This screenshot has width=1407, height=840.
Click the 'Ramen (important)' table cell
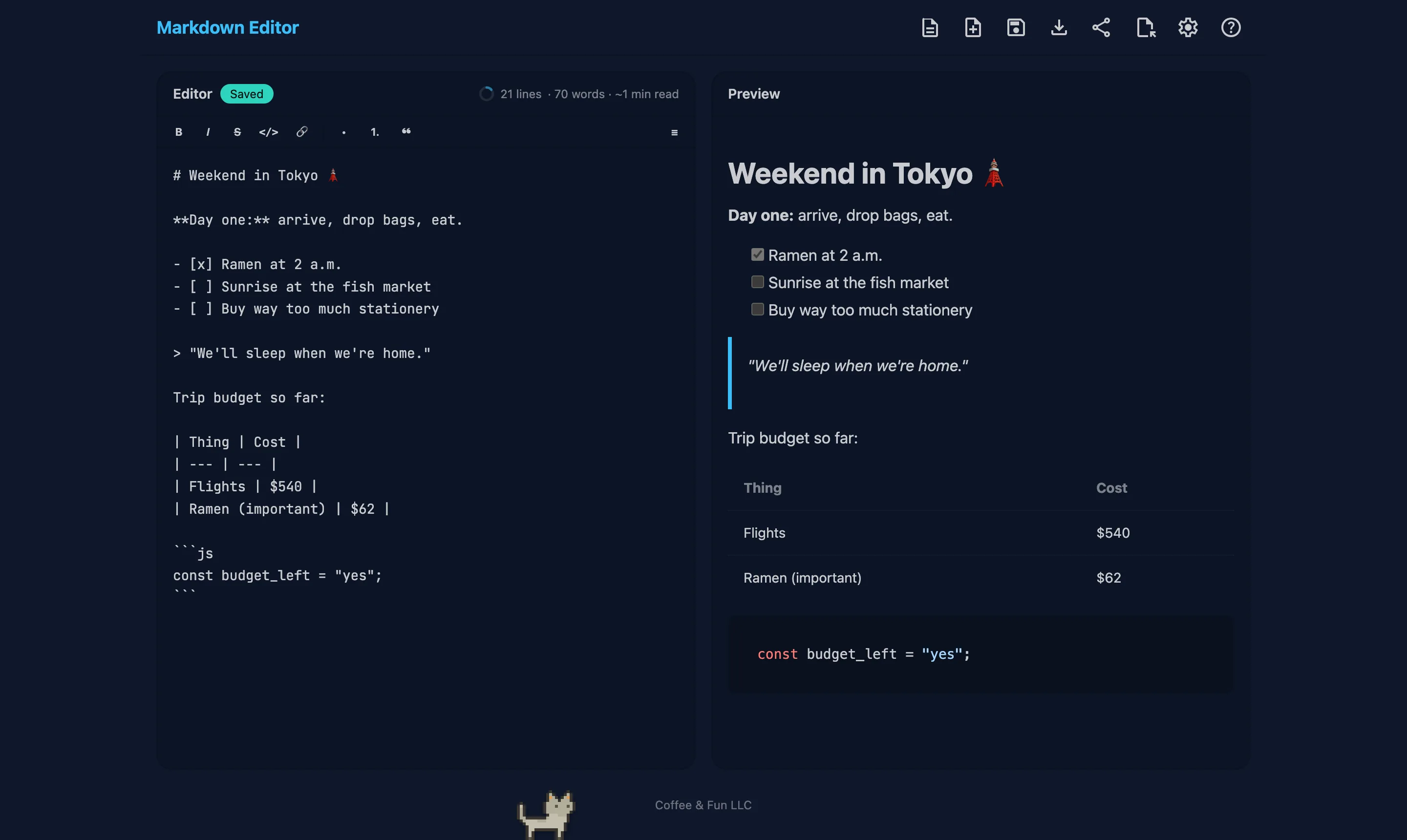point(802,578)
